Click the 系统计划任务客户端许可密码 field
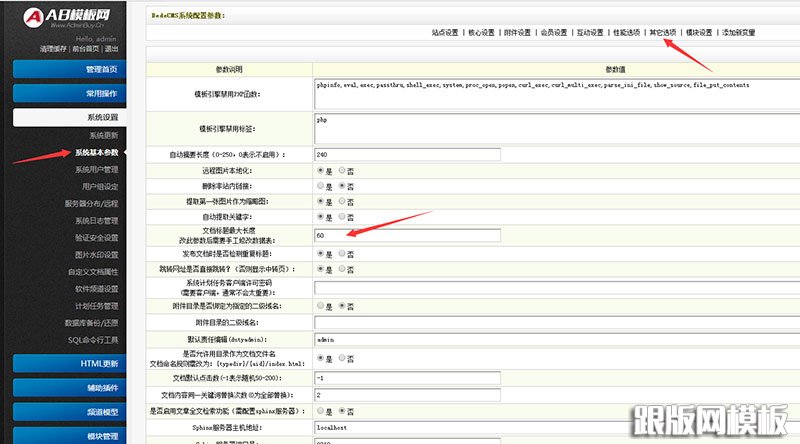The image size is (800, 444). click(x=557, y=288)
